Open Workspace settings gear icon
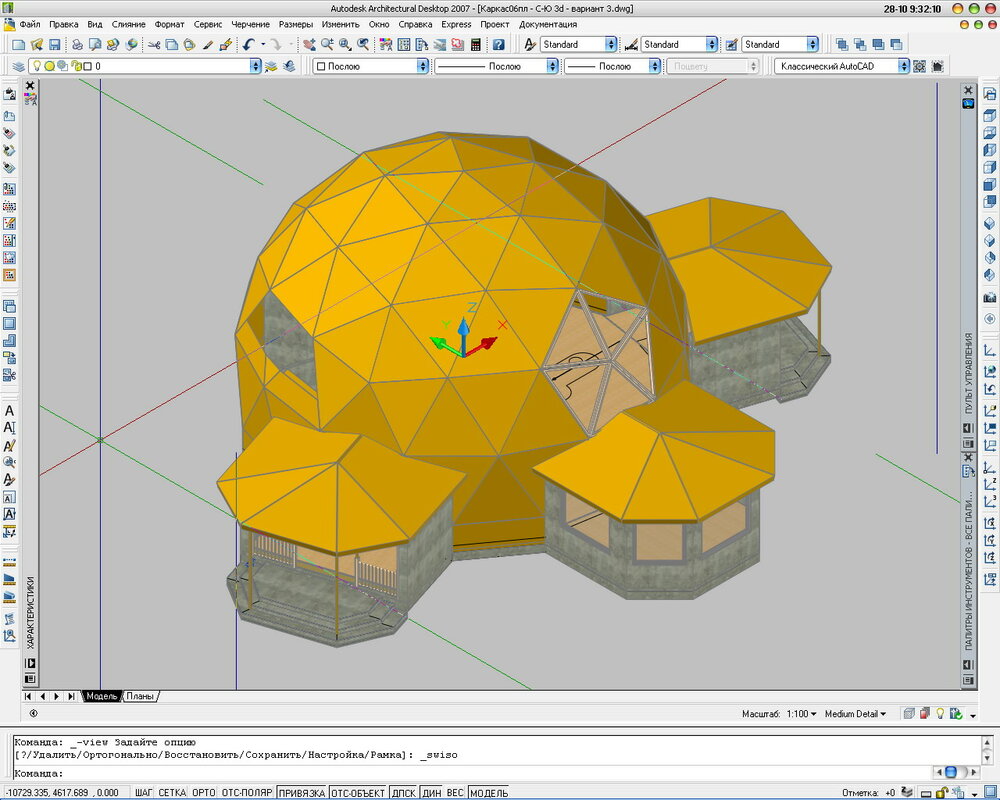 920,66
